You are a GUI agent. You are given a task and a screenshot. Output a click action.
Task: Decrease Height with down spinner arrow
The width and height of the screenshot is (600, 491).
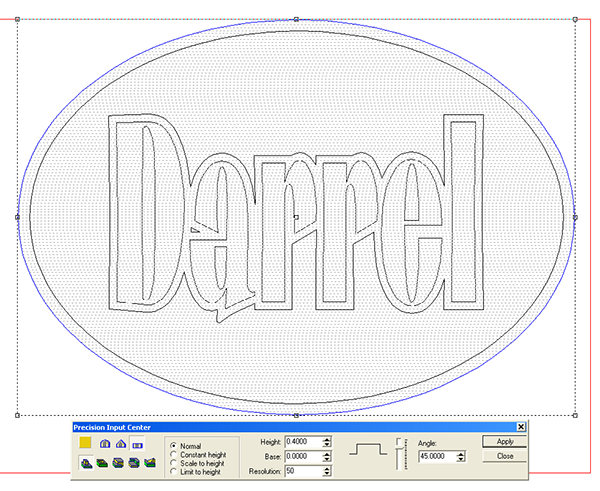(x=326, y=445)
